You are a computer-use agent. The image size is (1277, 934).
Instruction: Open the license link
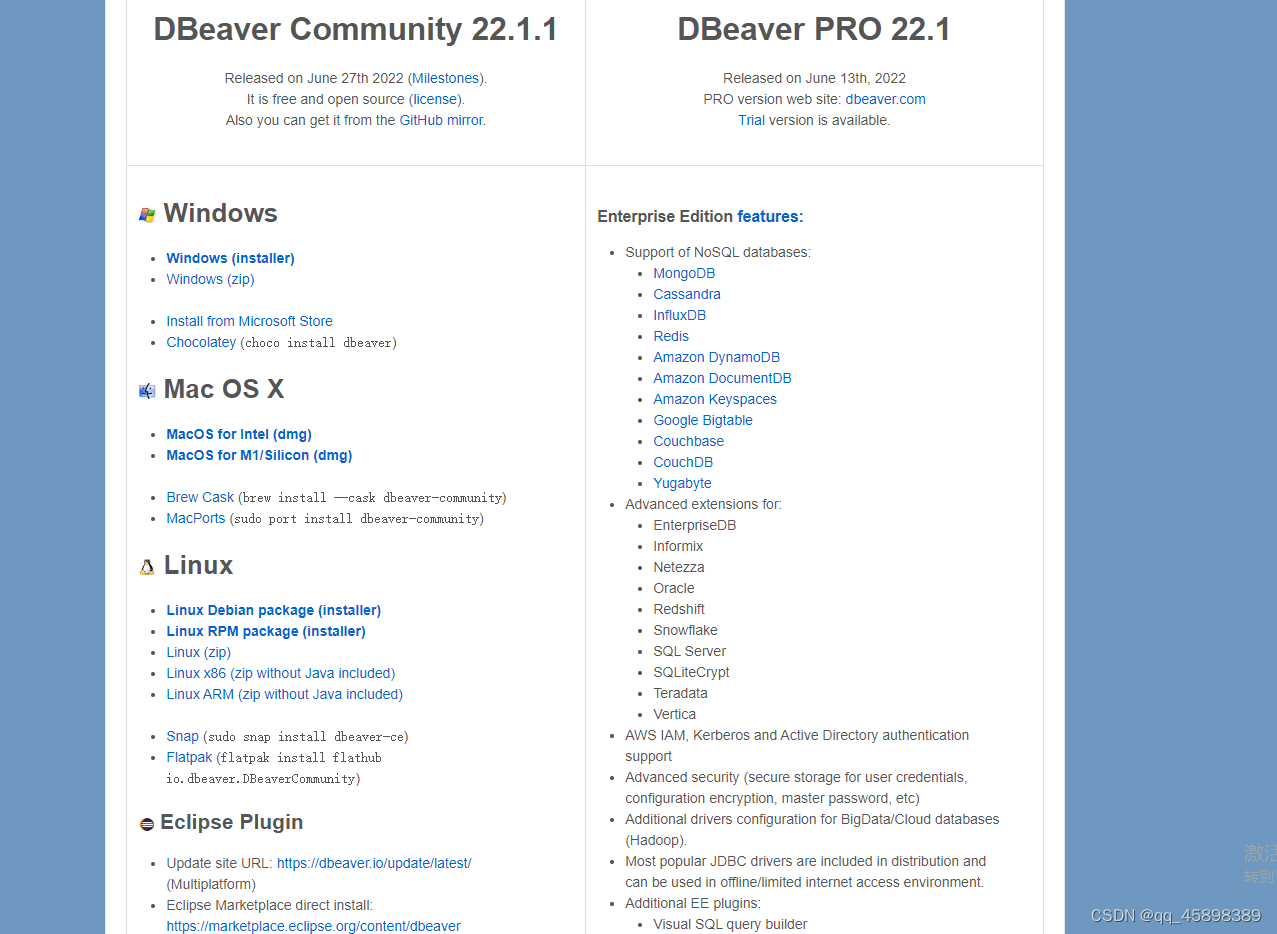pyautogui.click(x=435, y=99)
